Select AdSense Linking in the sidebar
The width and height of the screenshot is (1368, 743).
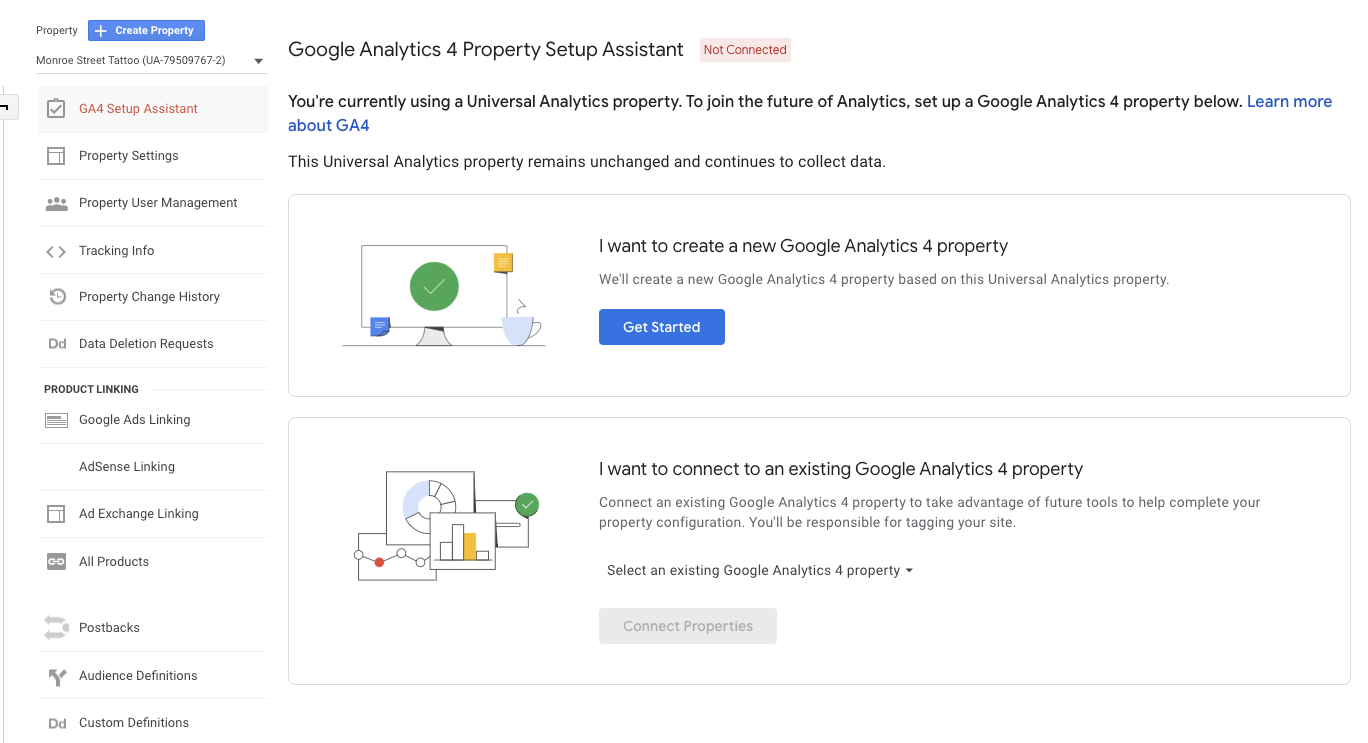click(x=127, y=467)
